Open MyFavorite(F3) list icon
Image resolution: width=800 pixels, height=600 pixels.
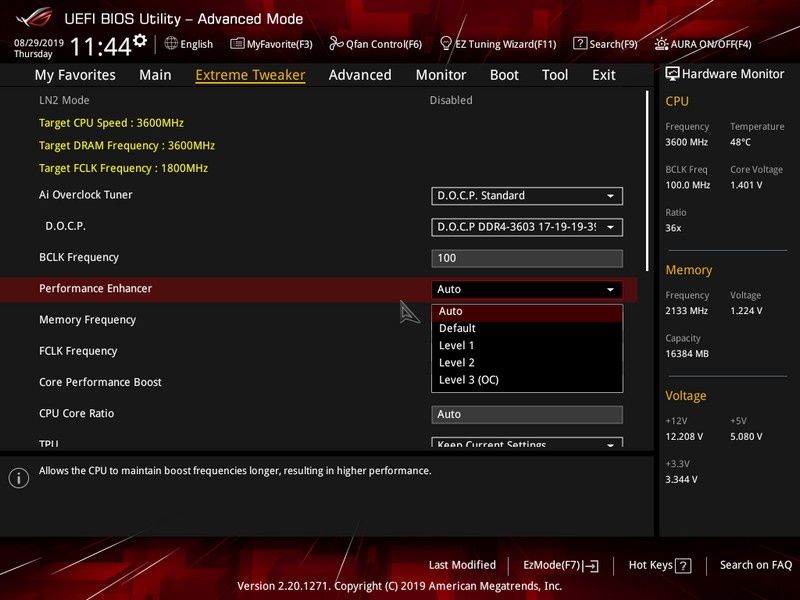[x=237, y=44]
